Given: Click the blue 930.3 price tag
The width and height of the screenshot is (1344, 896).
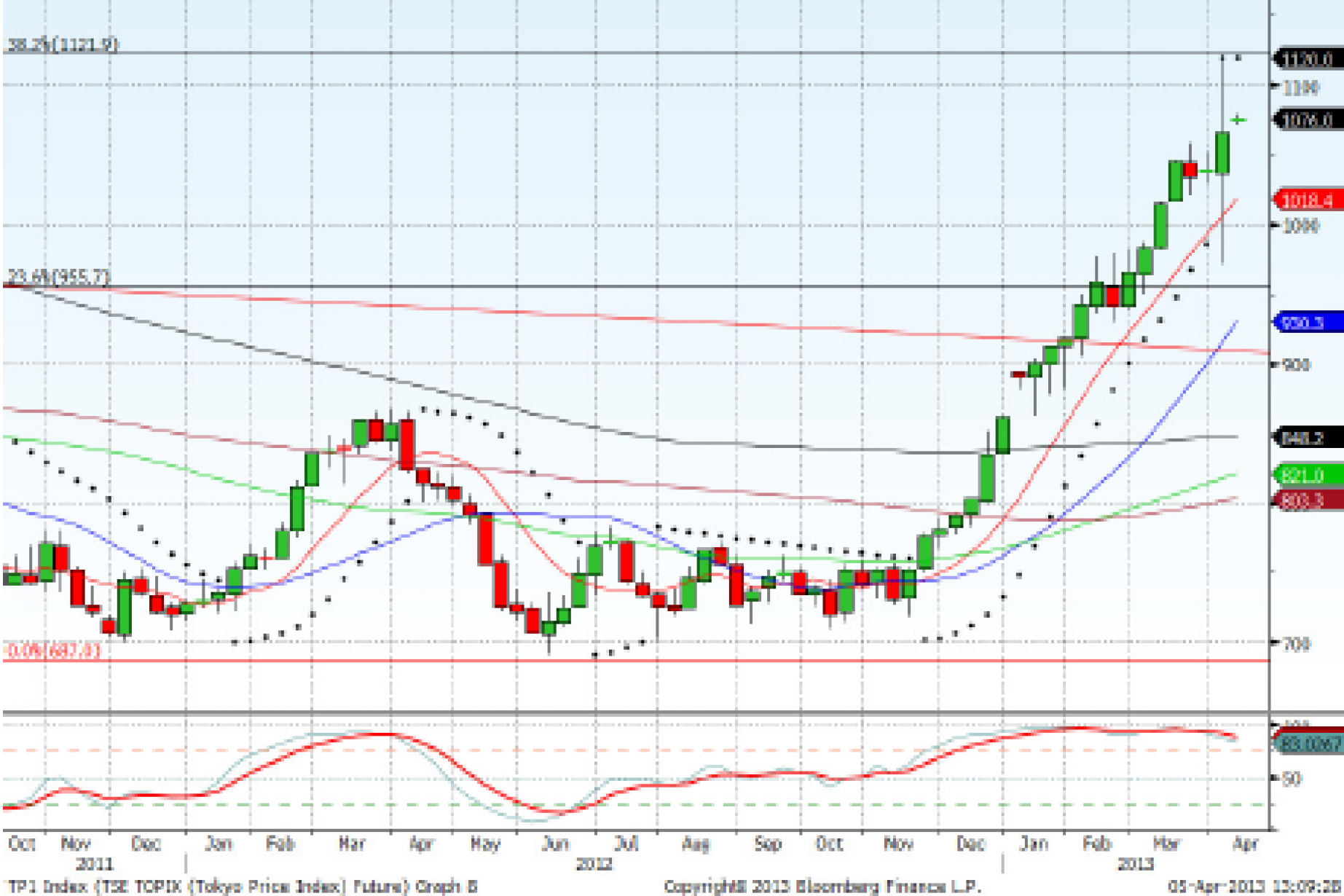Looking at the screenshot, I should point(1308,322).
